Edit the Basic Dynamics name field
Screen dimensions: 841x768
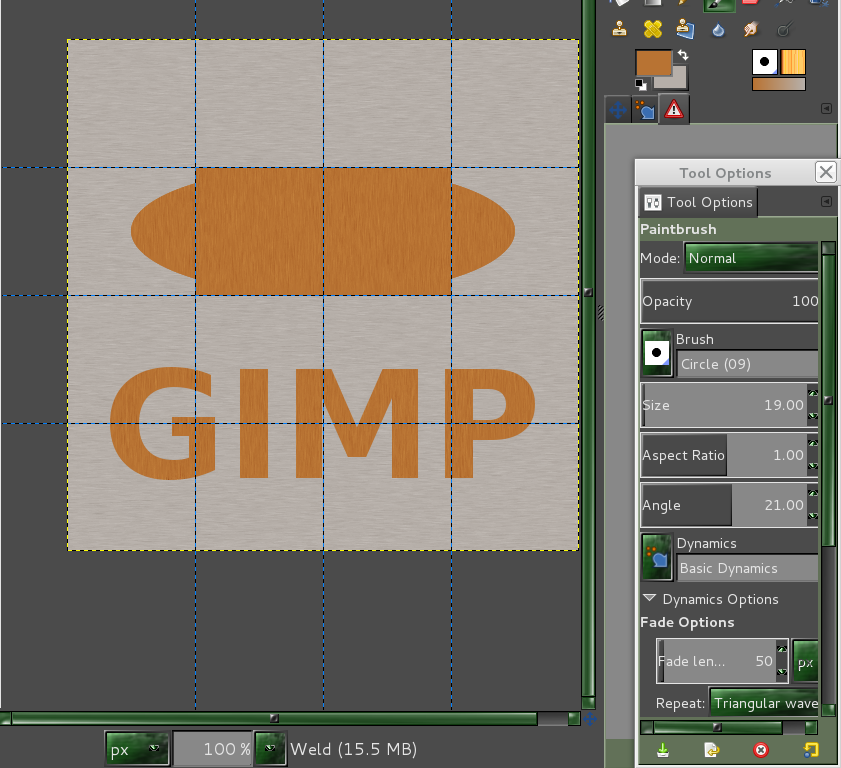pos(748,568)
